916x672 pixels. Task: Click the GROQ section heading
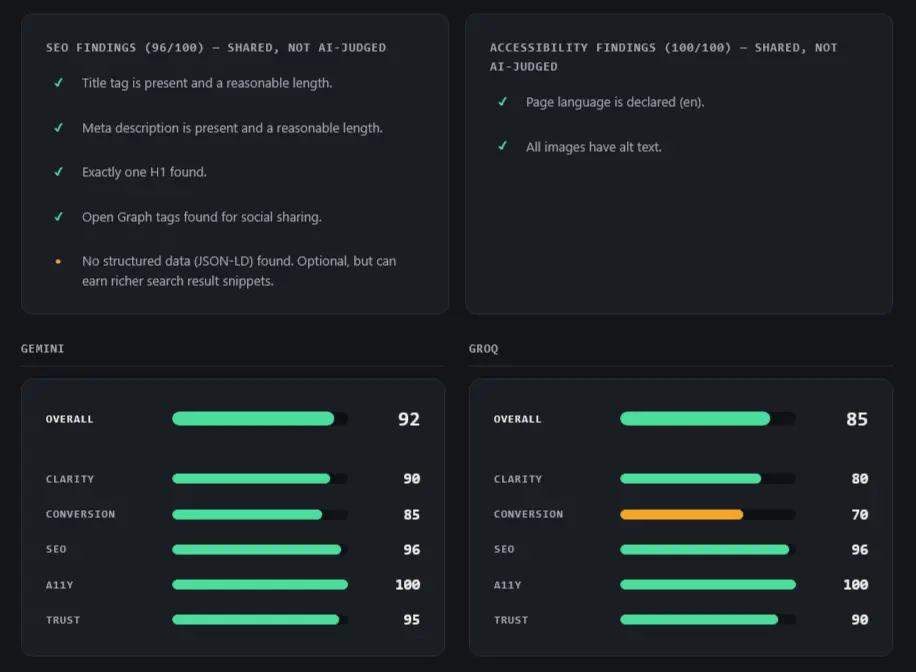[483, 348]
